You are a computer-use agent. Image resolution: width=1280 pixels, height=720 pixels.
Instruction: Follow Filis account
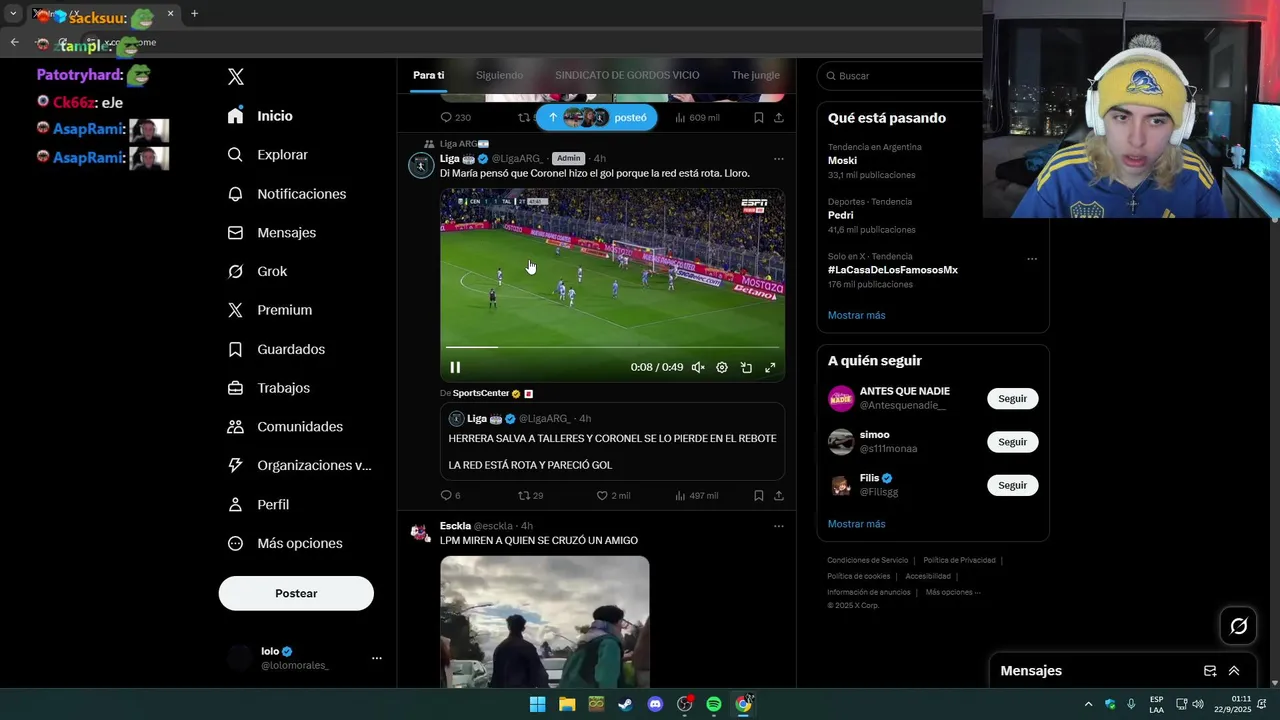pyautogui.click(x=1012, y=485)
